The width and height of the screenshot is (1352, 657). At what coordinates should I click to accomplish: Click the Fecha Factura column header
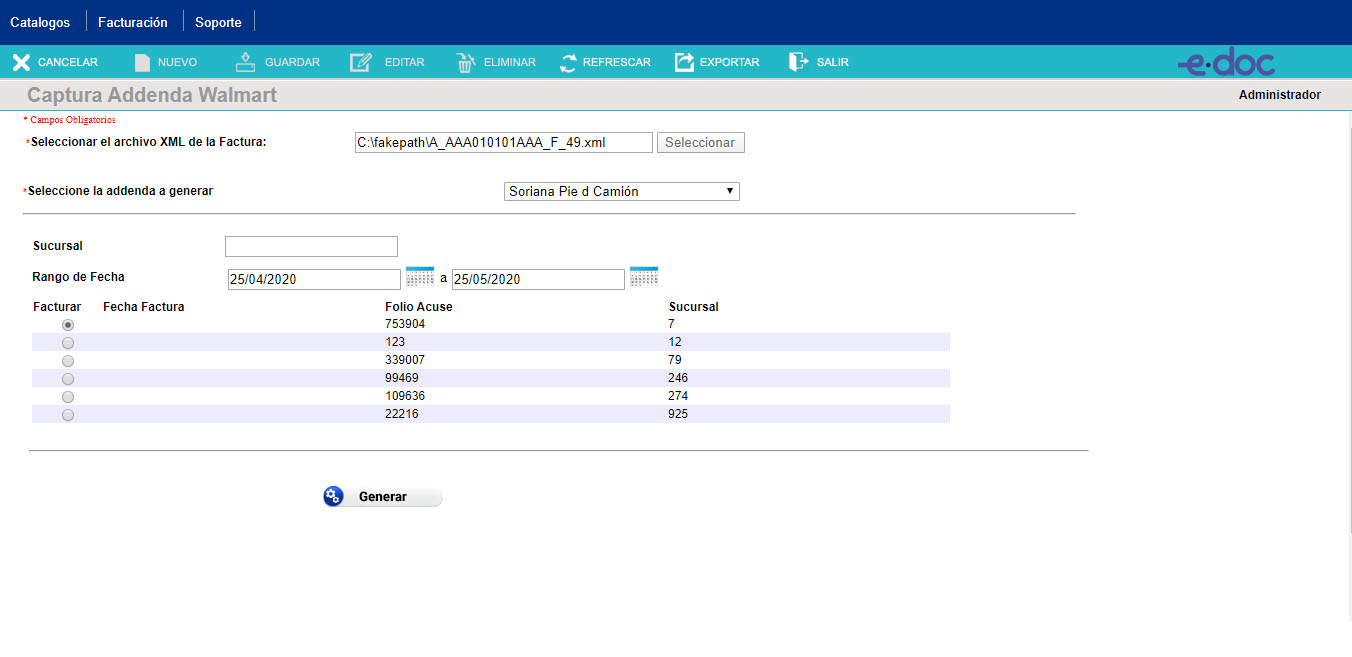tap(144, 307)
